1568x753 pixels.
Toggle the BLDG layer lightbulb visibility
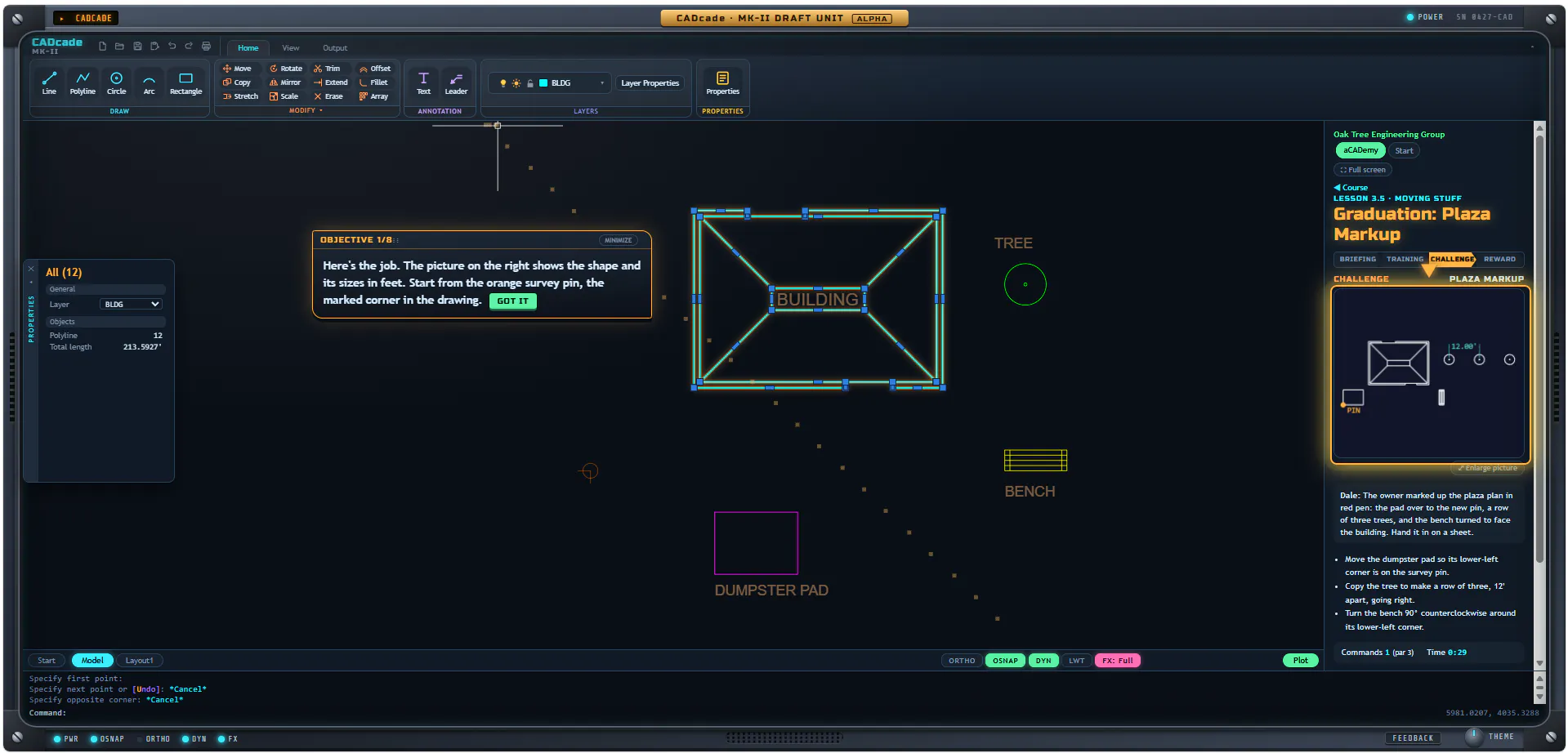coord(503,83)
